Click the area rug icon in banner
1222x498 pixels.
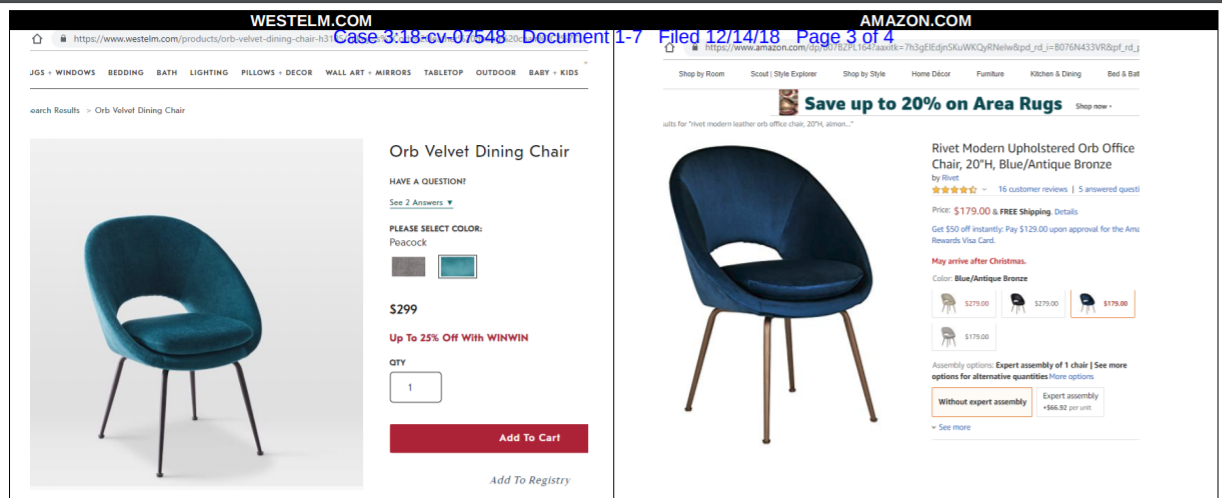(x=789, y=103)
